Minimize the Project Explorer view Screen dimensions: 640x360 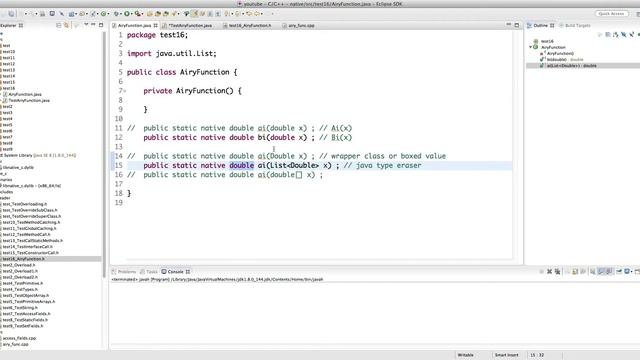point(93,25)
